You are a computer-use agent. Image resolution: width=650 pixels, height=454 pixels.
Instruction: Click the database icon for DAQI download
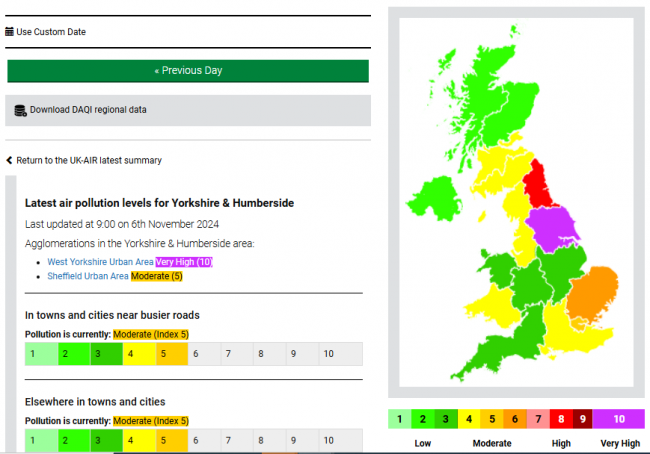(20, 110)
